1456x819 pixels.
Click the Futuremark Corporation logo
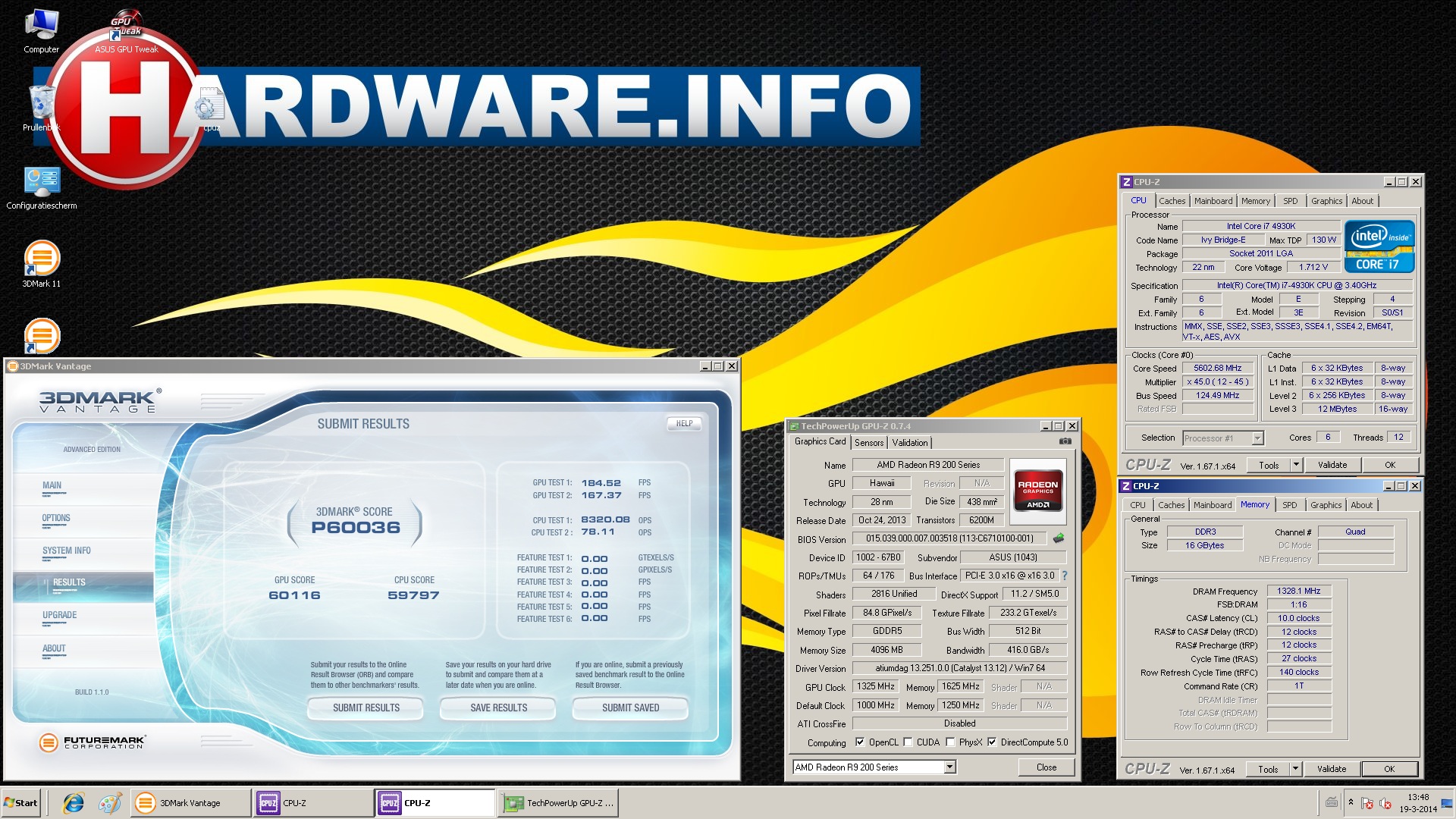pos(91,742)
